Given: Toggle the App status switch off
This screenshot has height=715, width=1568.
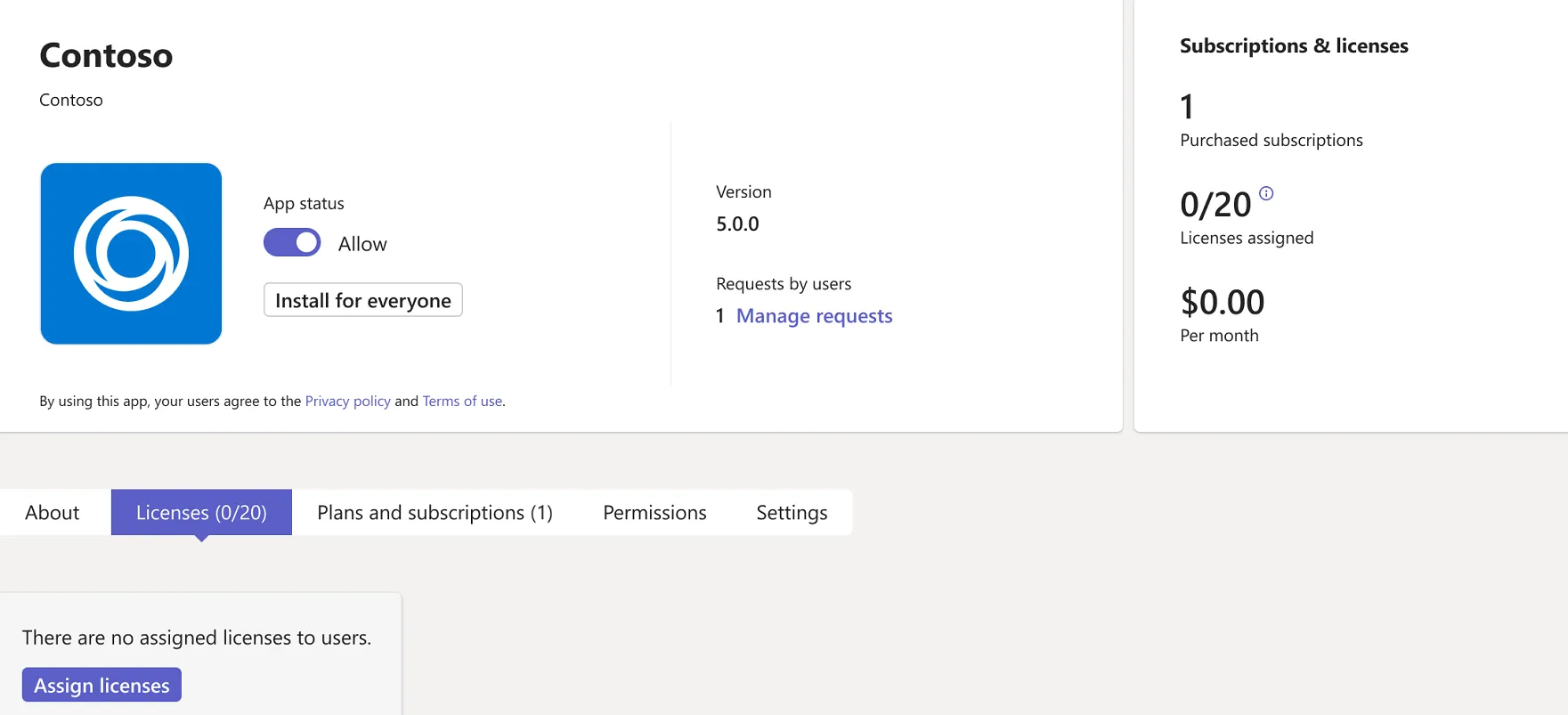Looking at the screenshot, I should coord(292,242).
